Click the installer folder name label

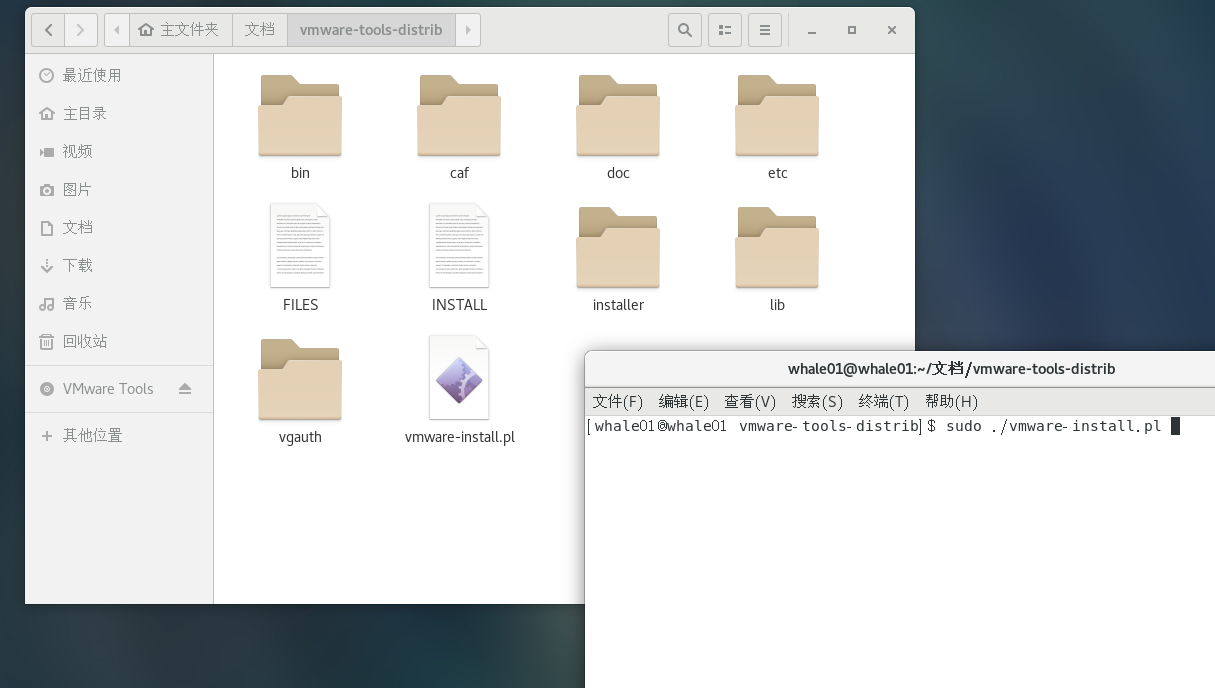618,305
